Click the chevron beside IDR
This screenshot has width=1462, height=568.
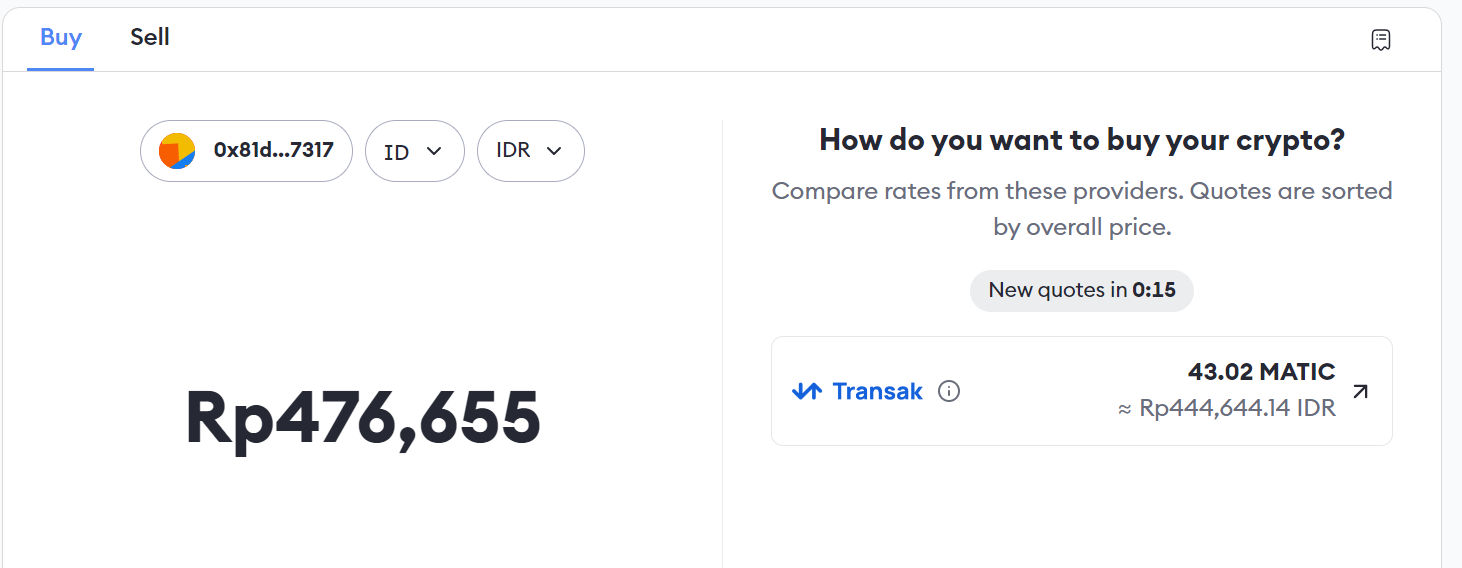click(553, 151)
